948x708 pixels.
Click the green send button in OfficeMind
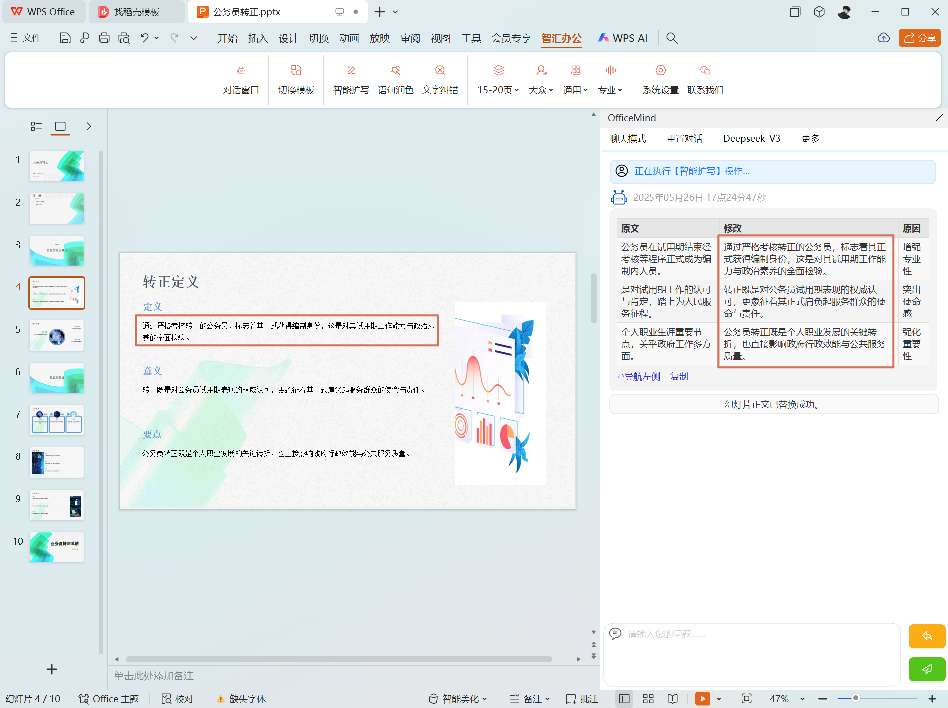click(927, 669)
